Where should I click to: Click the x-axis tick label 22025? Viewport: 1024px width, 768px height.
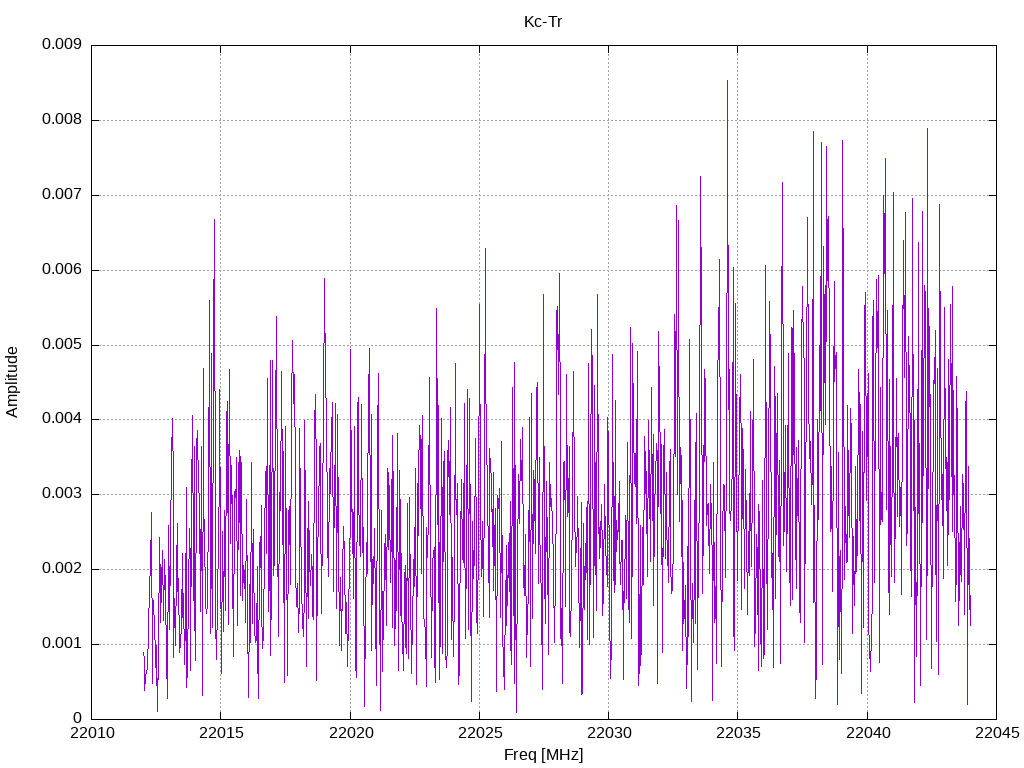point(480,733)
